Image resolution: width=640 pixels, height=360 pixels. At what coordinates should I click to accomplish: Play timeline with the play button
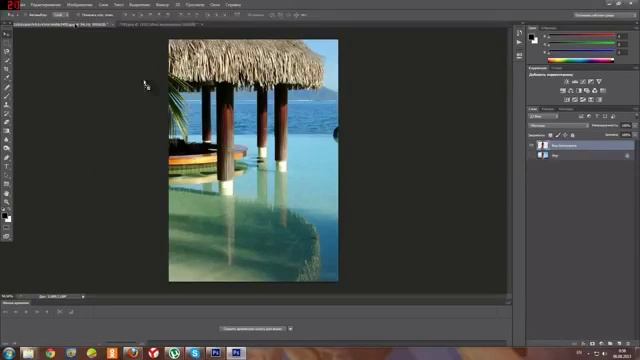(26, 312)
